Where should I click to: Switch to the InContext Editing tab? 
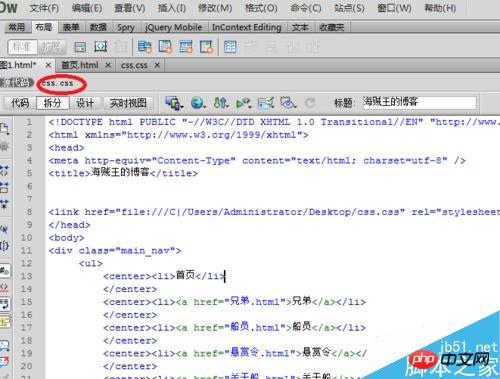click(x=247, y=27)
